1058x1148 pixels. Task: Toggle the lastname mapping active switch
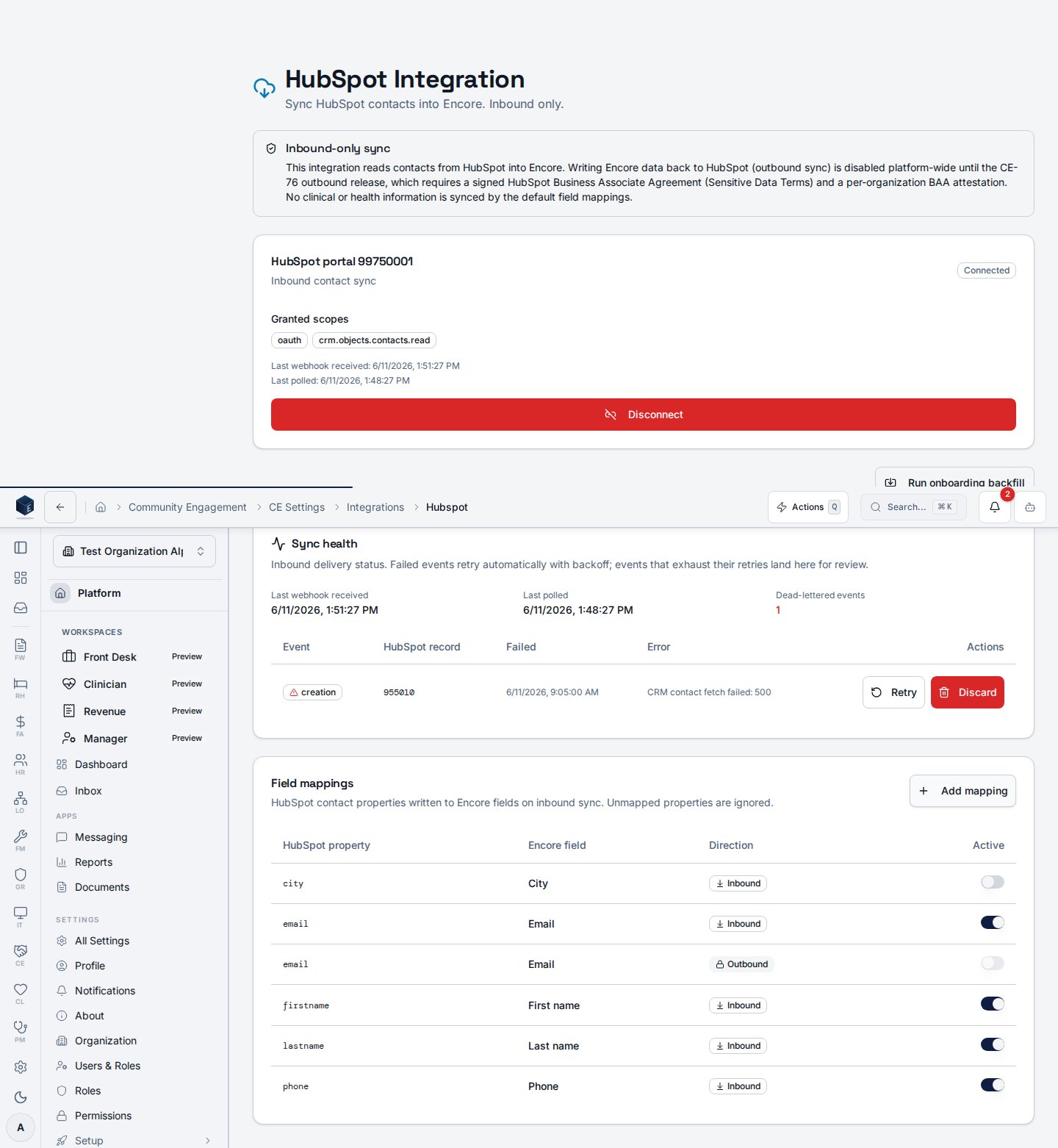coord(992,1044)
